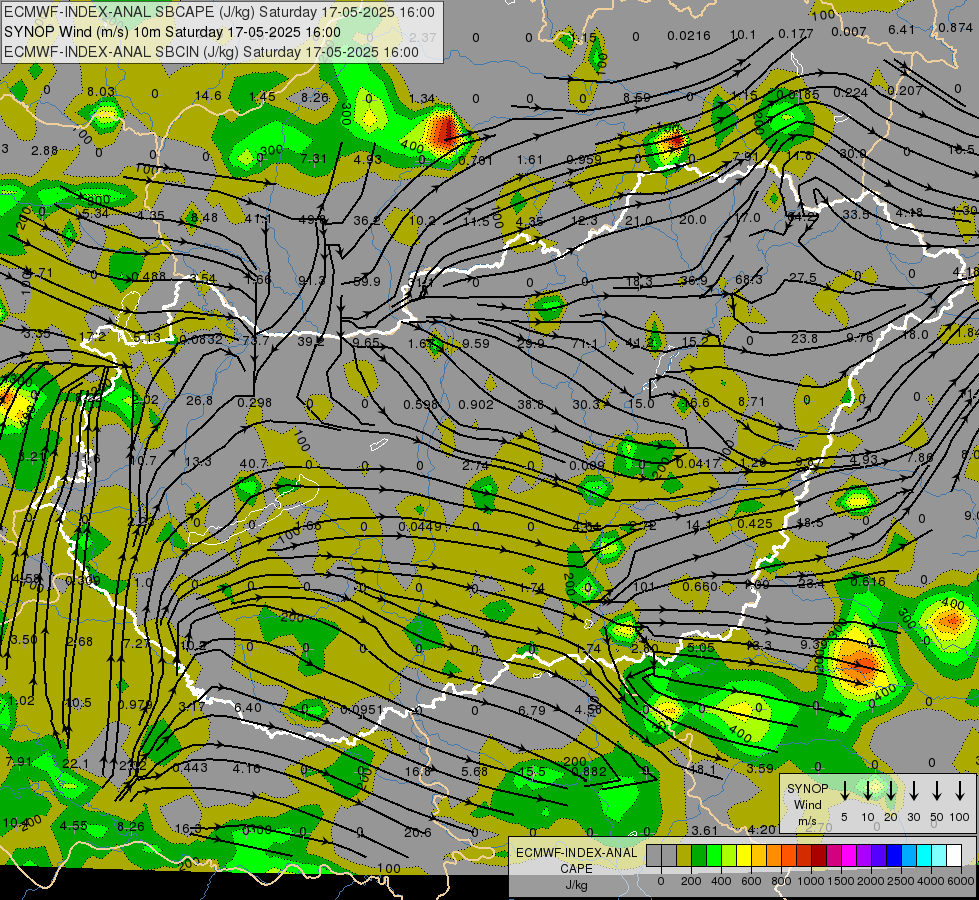Click the 27.5 value on the map
This screenshot has width=979, height=900.
(x=803, y=277)
